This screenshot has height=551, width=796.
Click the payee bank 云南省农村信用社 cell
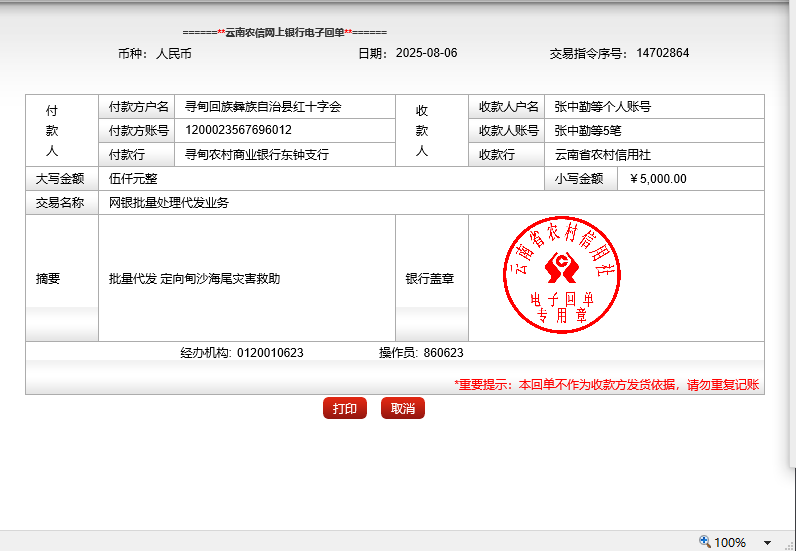(602, 155)
